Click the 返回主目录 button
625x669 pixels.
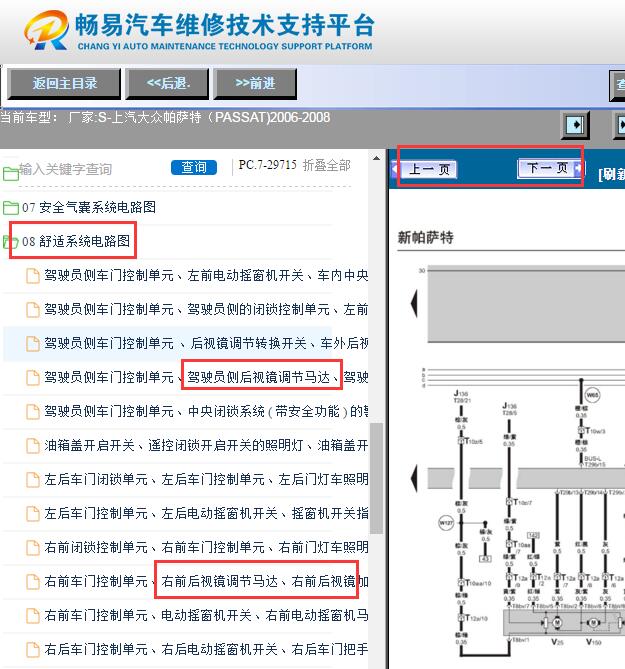(x=64, y=84)
